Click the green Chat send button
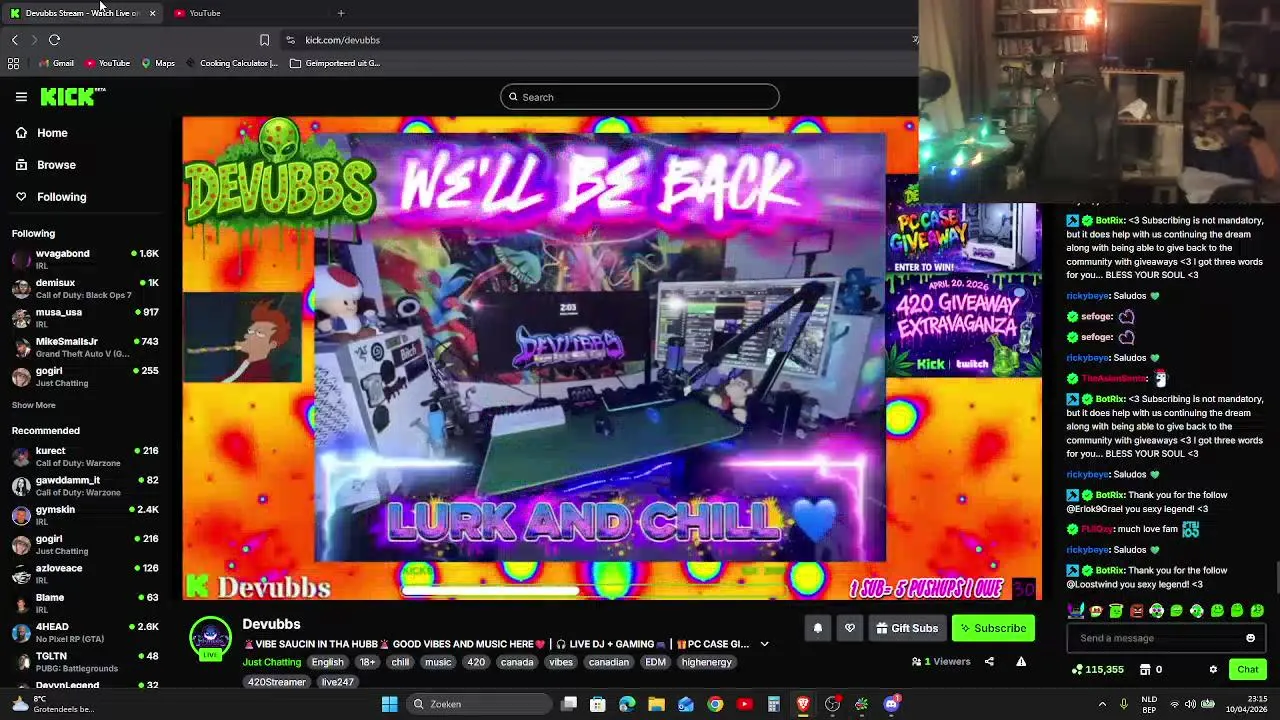 [1248, 669]
